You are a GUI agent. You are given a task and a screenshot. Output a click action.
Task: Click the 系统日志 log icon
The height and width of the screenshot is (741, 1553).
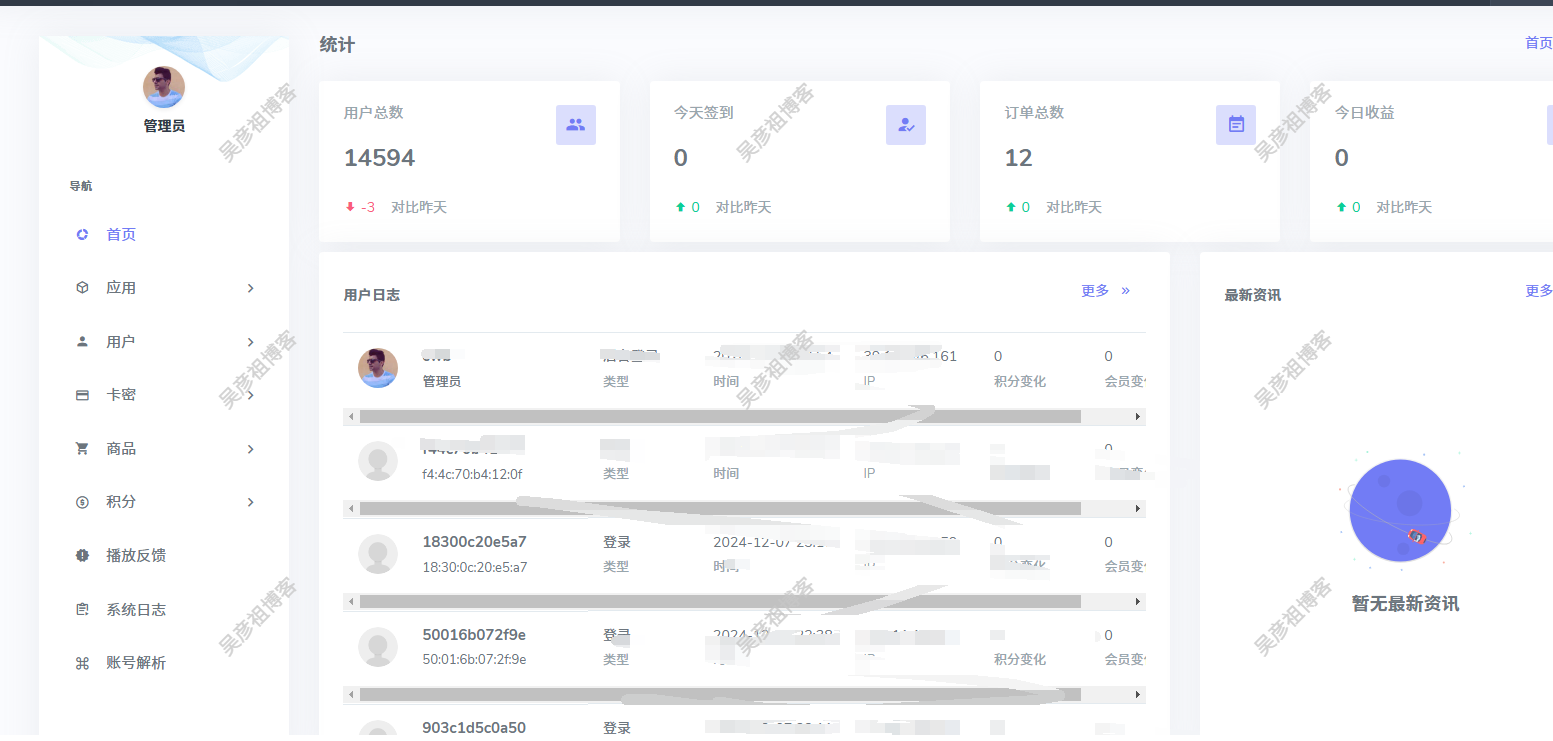click(x=82, y=609)
